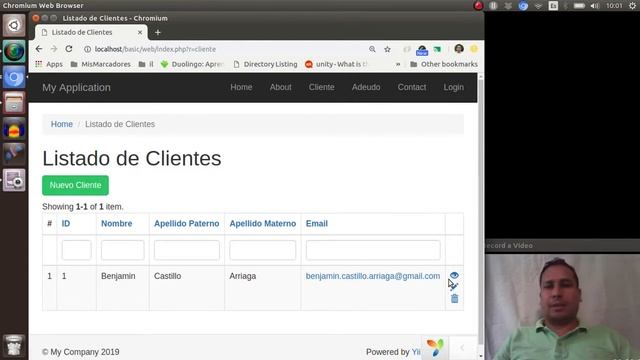Open the unity - What is bookmark
This screenshot has height=360, width=640.
337,64
